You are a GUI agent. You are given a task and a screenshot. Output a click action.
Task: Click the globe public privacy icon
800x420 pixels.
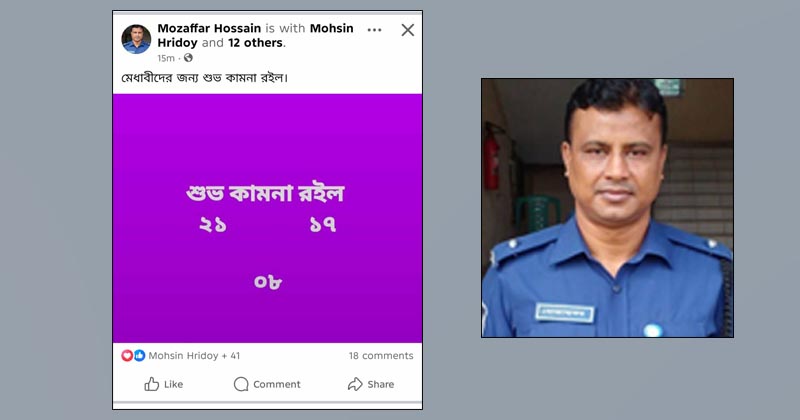tap(188, 58)
